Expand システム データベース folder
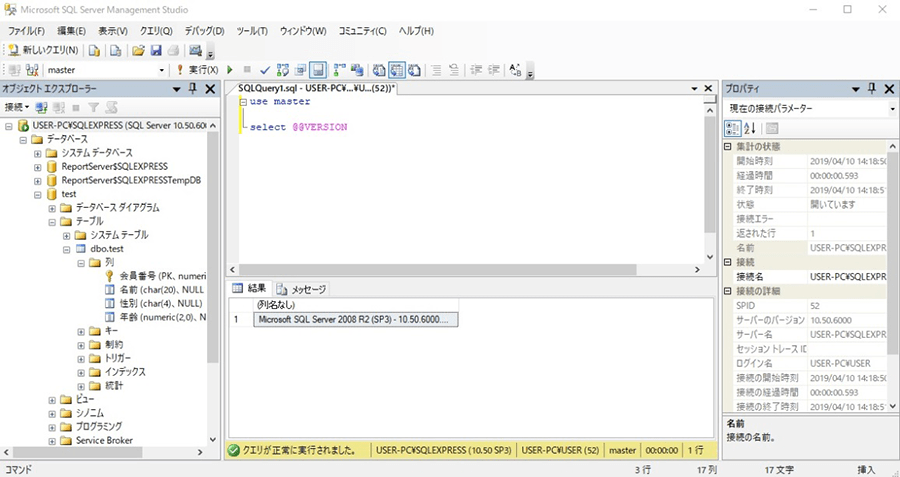This screenshot has height=477, width=900. 37,153
